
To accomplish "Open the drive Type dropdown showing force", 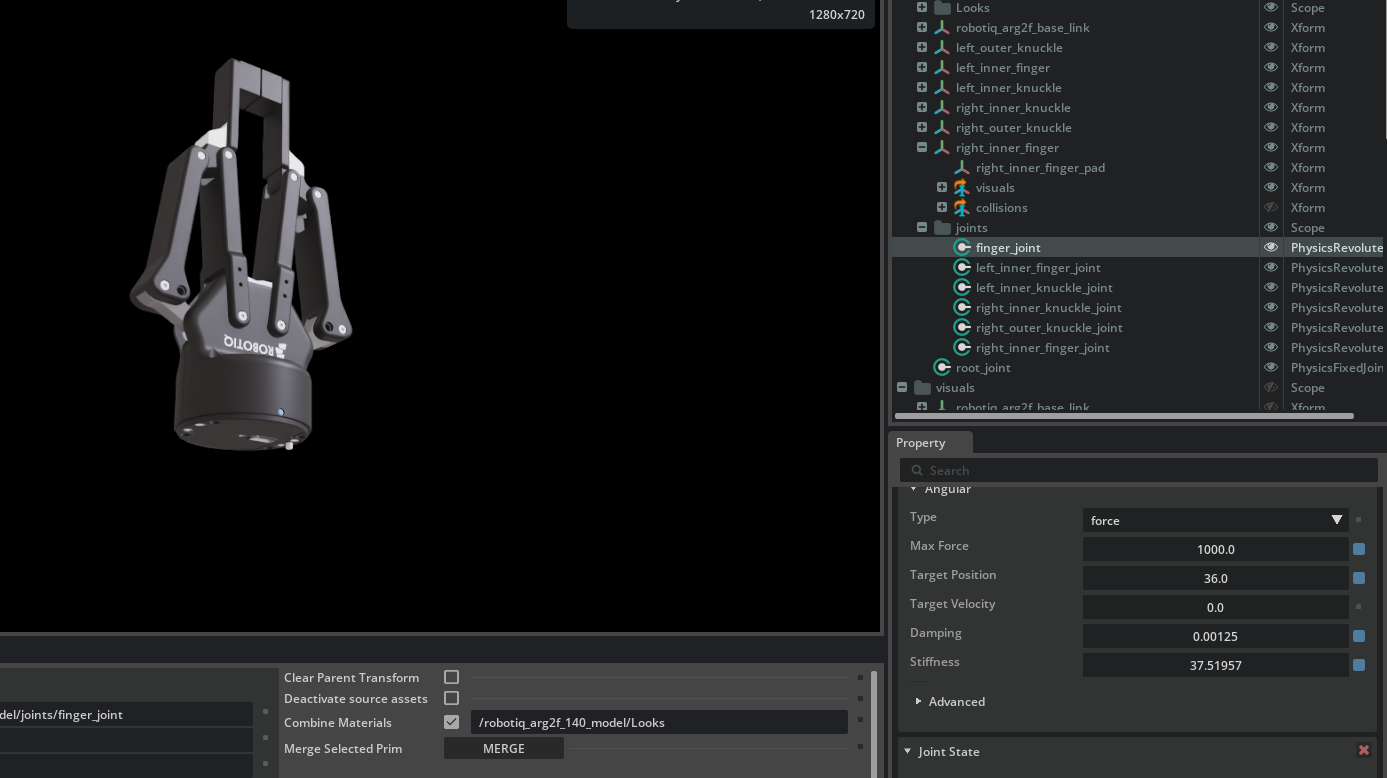I will coord(1215,520).
